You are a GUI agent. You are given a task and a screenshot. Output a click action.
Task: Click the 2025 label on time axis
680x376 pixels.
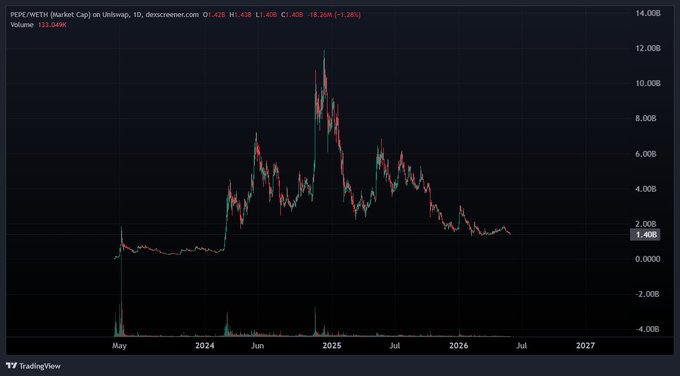332,346
